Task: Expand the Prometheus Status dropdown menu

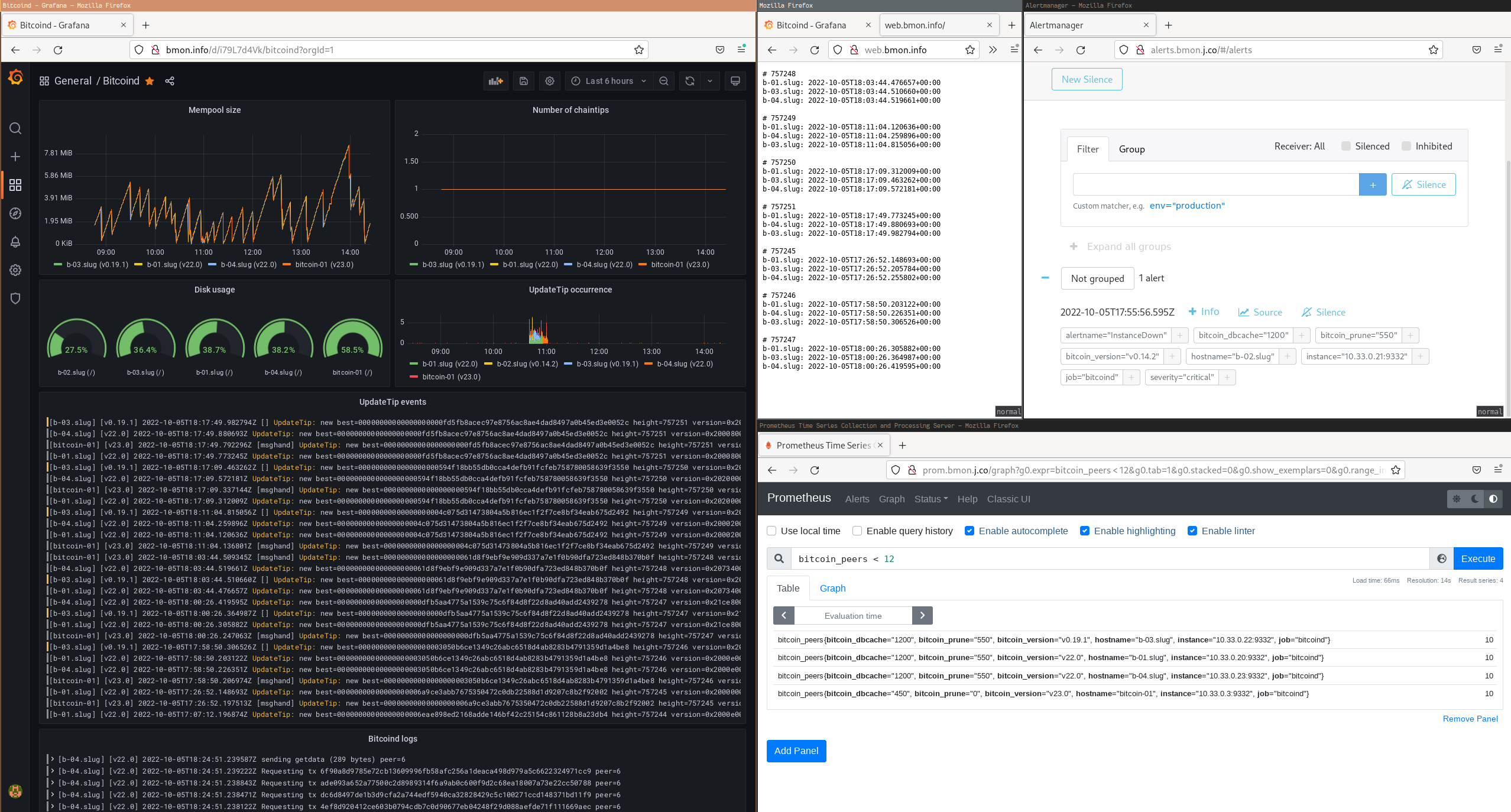Action: coord(930,499)
